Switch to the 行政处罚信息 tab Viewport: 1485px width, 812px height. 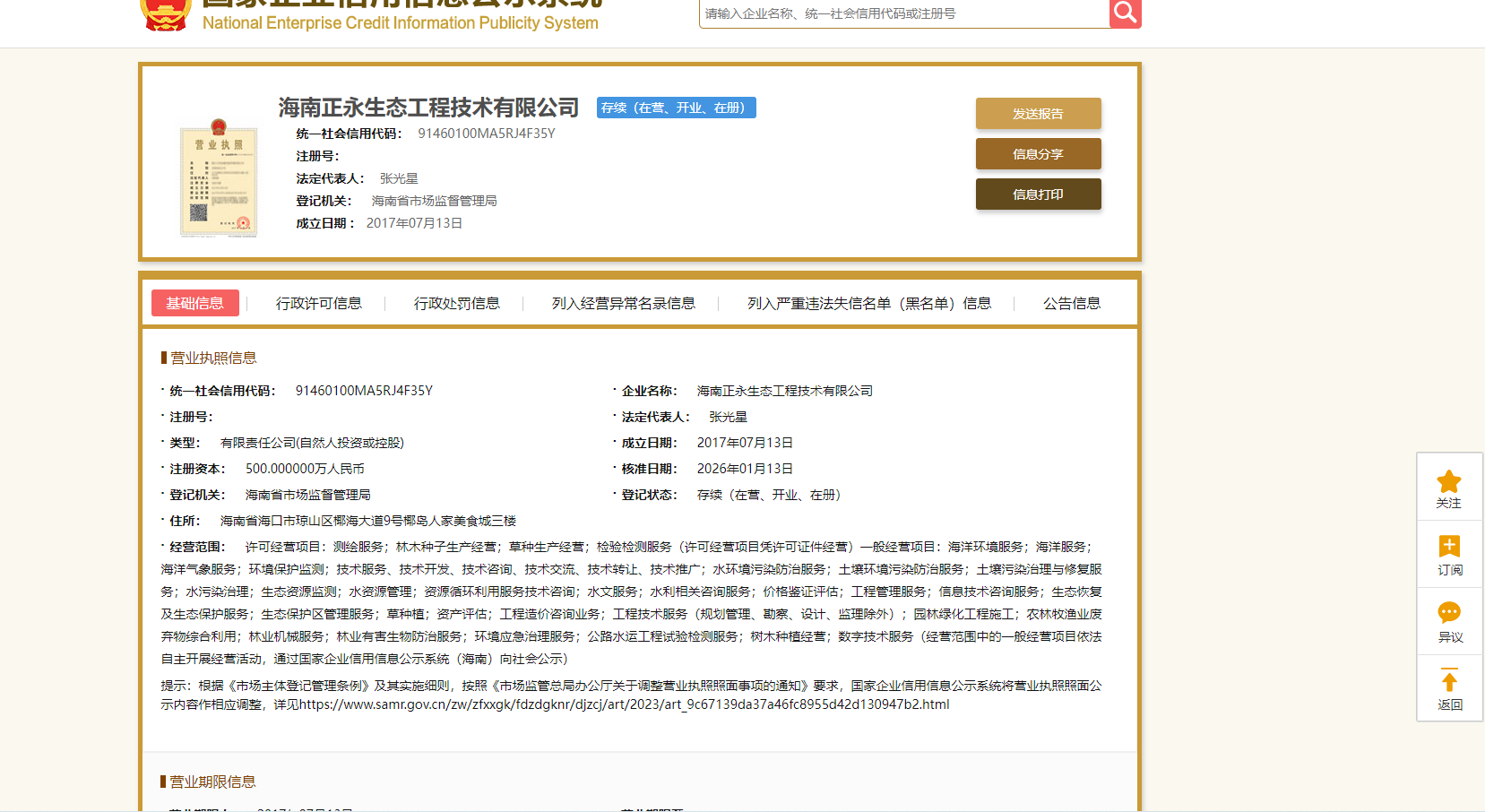[x=456, y=303]
